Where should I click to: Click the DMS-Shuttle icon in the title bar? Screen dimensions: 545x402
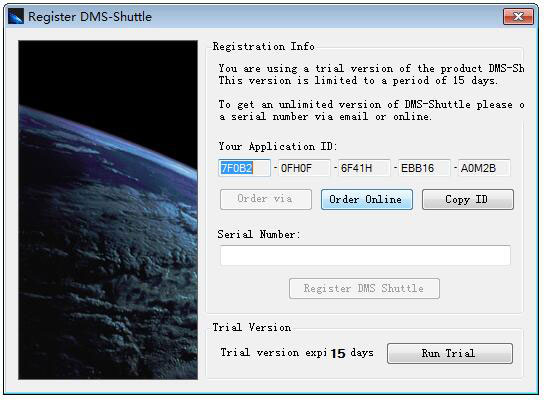[16, 16]
